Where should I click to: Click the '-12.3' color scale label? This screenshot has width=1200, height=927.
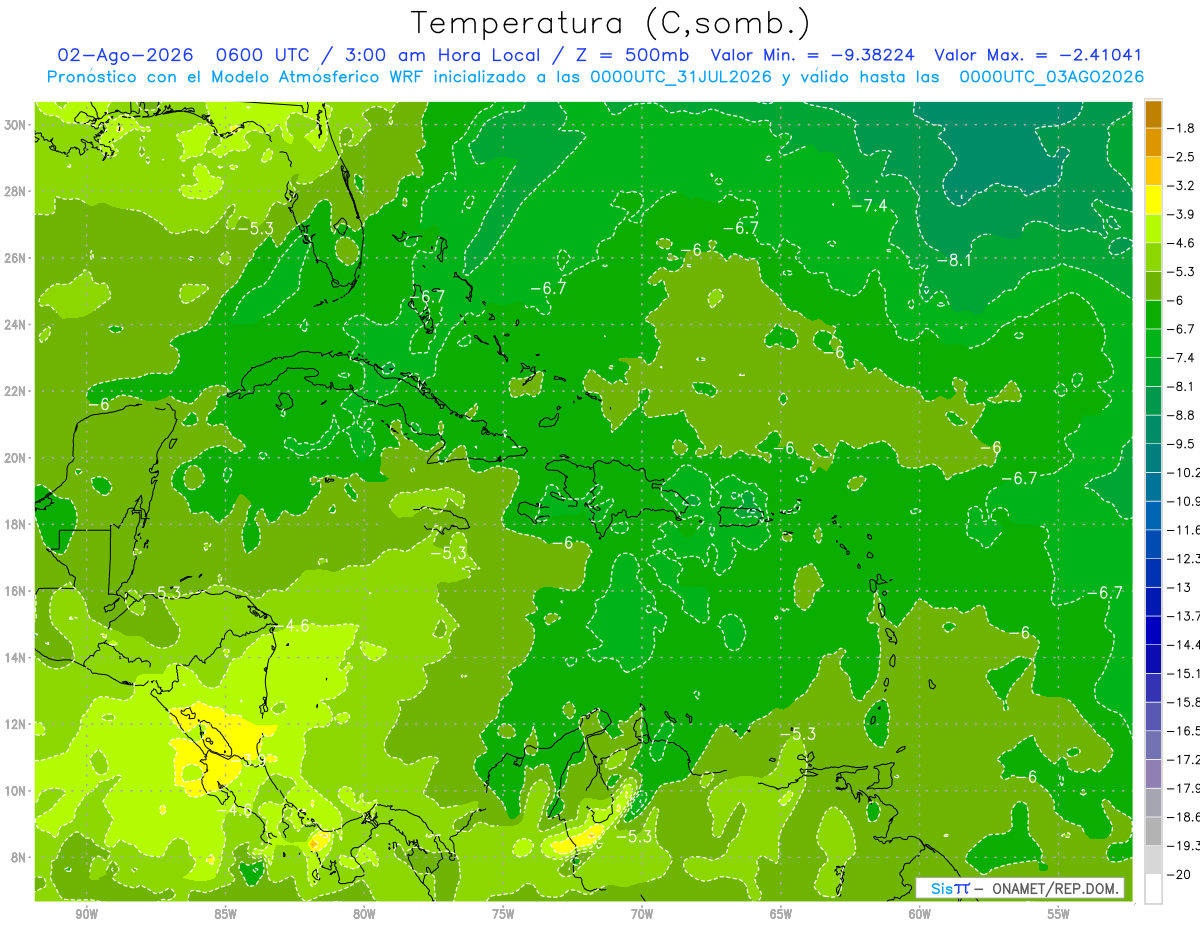1182,558
